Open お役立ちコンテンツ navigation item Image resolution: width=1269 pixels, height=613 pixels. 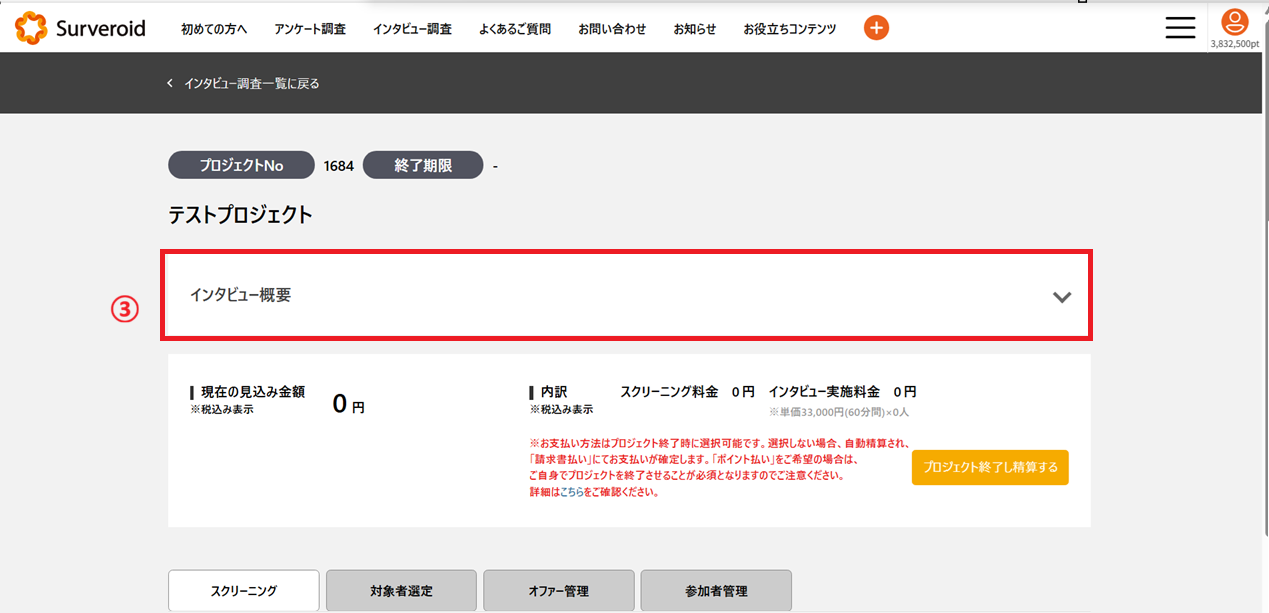pyautogui.click(x=790, y=29)
